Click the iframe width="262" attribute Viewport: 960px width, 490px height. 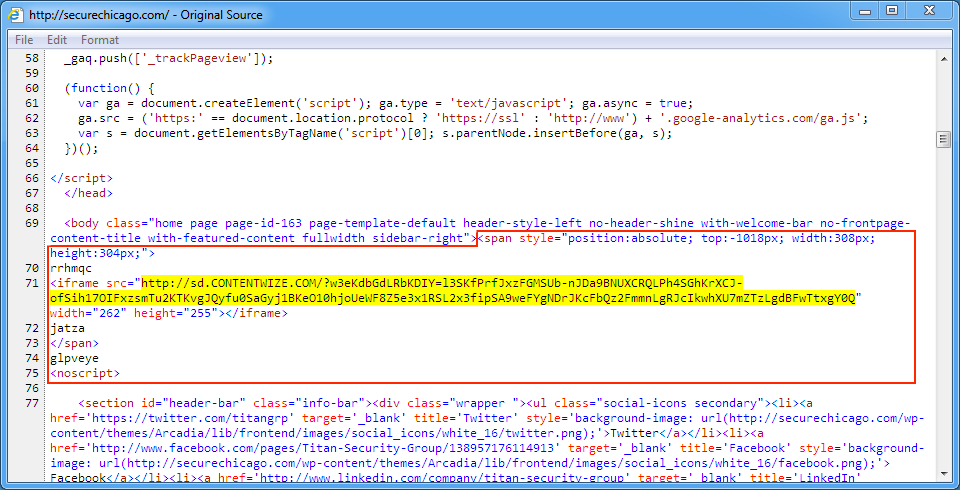pyautogui.click(x=89, y=314)
